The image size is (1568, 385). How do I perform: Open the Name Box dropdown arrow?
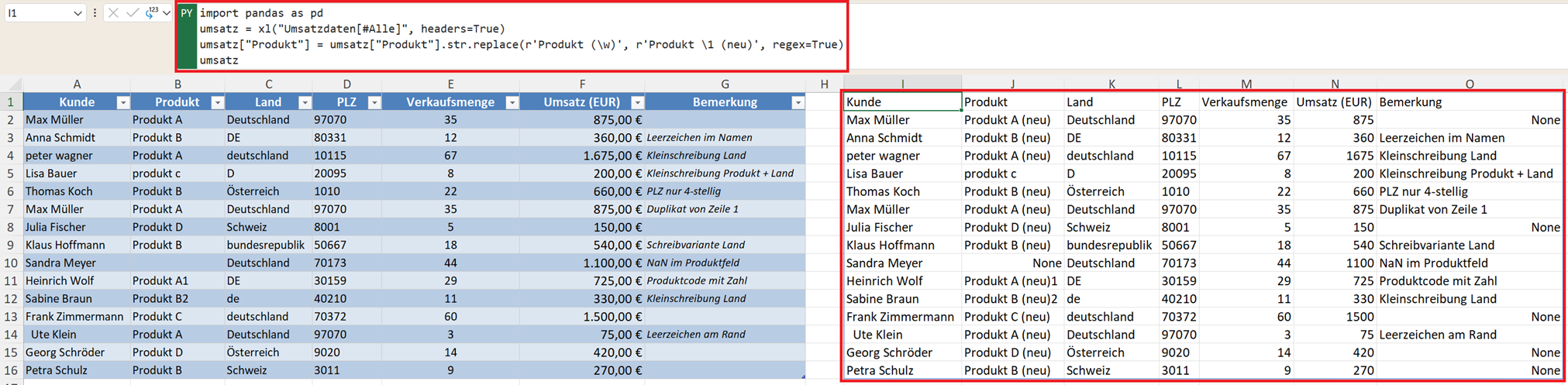pyautogui.click(x=77, y=13)
